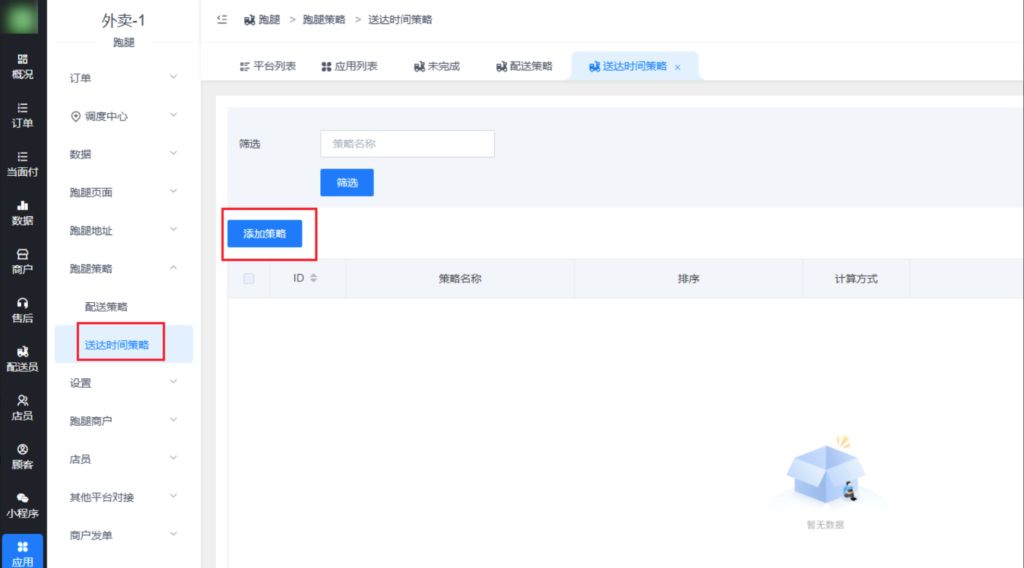Switch to the 平台列表 tab
1024x568 pixels.
pos(268,66)
